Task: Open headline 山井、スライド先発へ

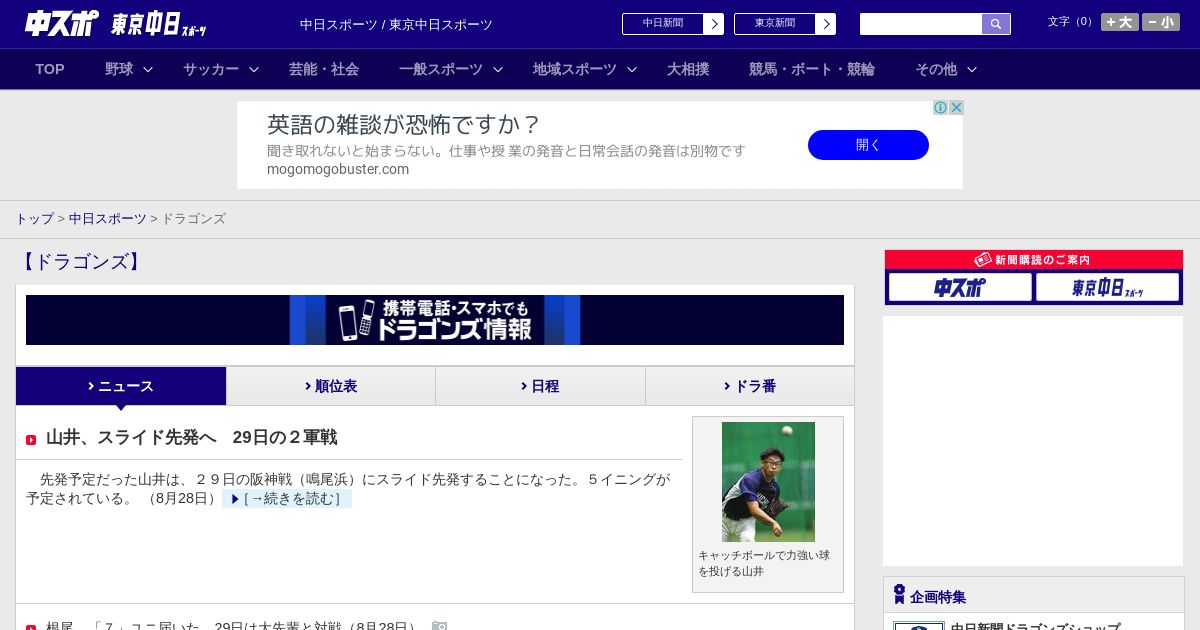Action: (192, 437)
